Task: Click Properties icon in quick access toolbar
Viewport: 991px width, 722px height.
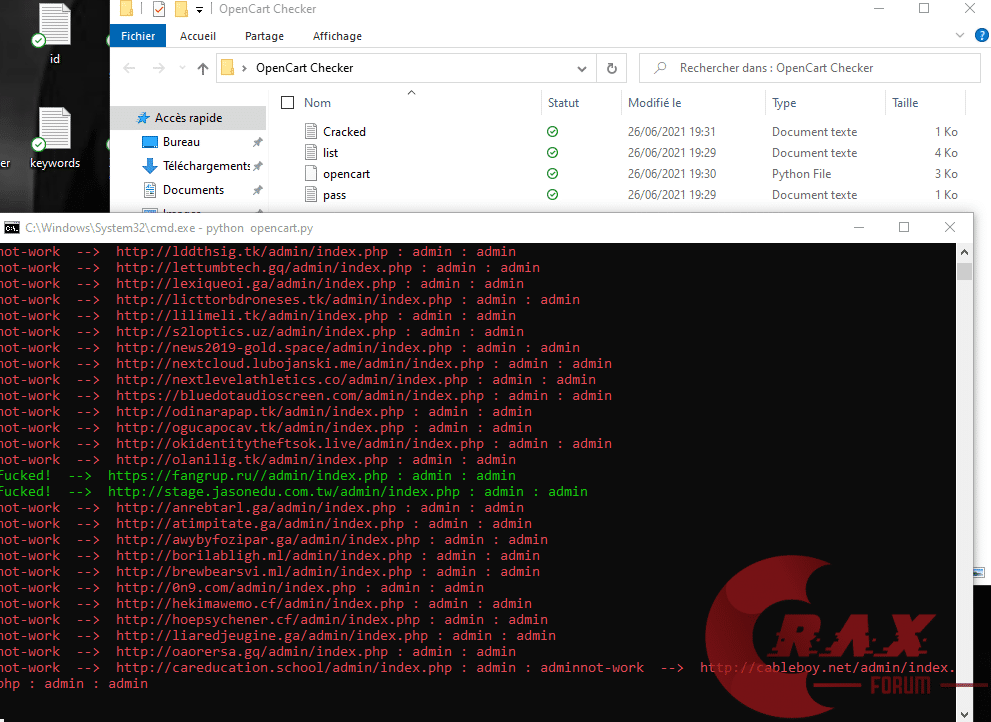Action: pos(159,9)
